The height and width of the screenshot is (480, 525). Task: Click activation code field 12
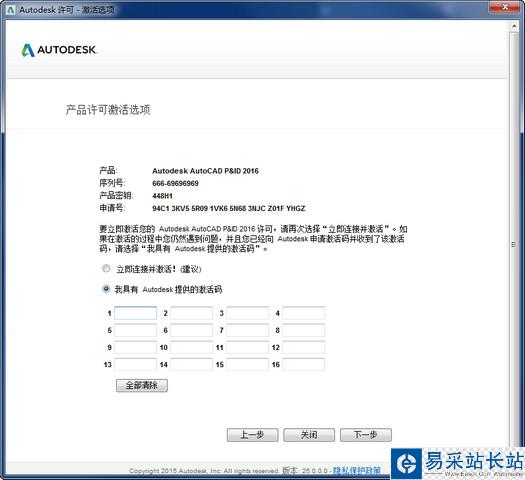click(x=303, y=347)
